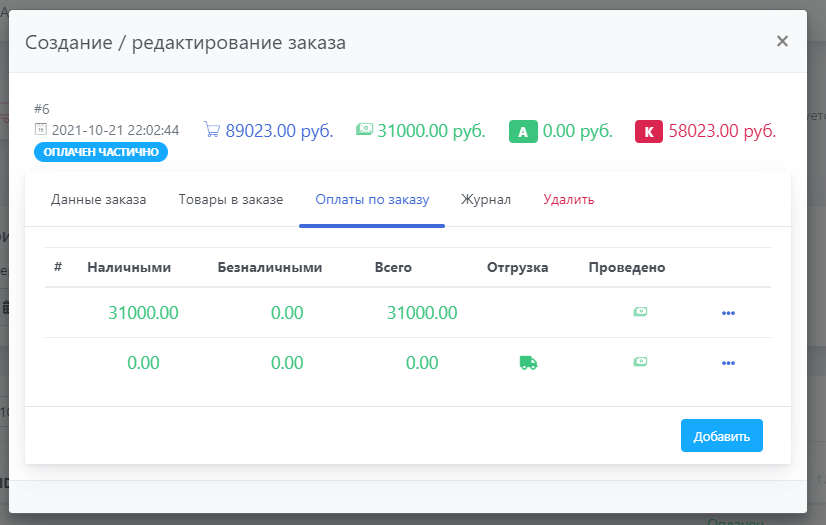The image size is (826, 525).
Task: Go to the Журнал tab
Action: pyautogui.click(x=486, y=199)
